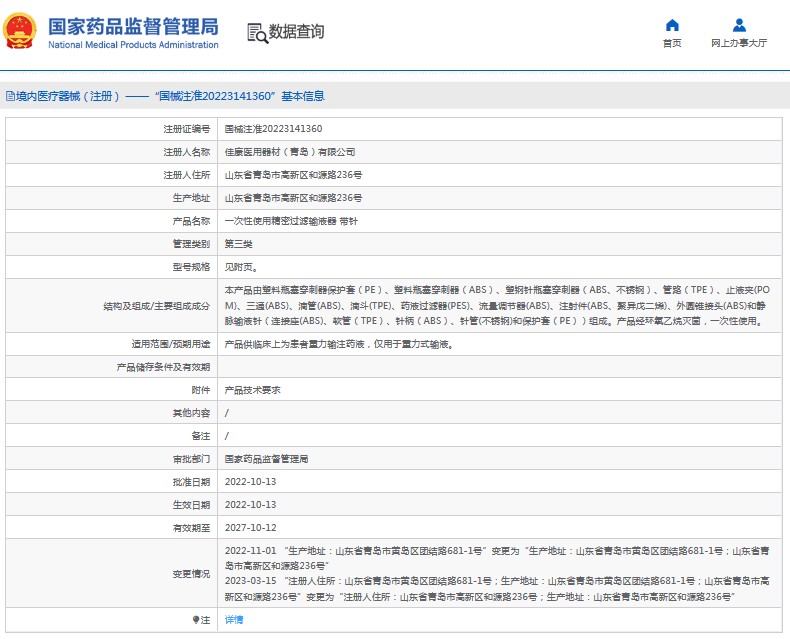Click approval department value 国家药品监督管理局
The width and height of the screenshot is (790, 639).
click(x=267, y=459)
